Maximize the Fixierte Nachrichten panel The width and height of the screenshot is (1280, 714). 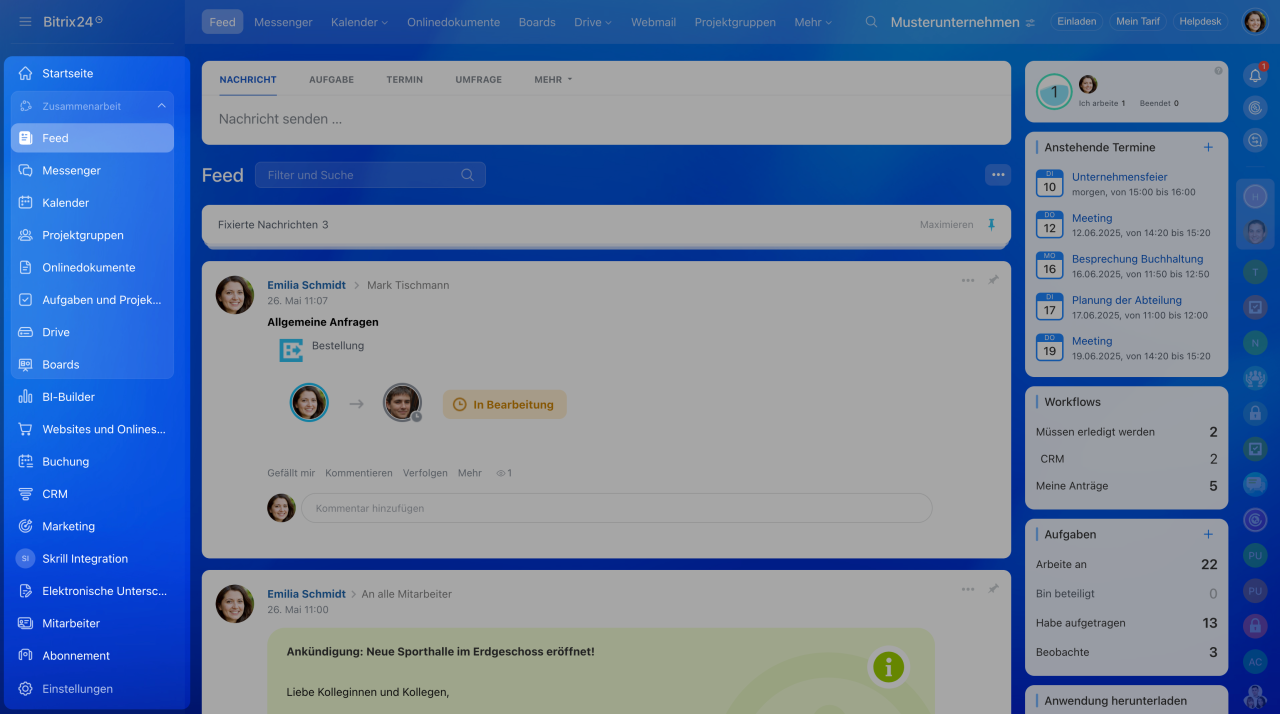946,225
